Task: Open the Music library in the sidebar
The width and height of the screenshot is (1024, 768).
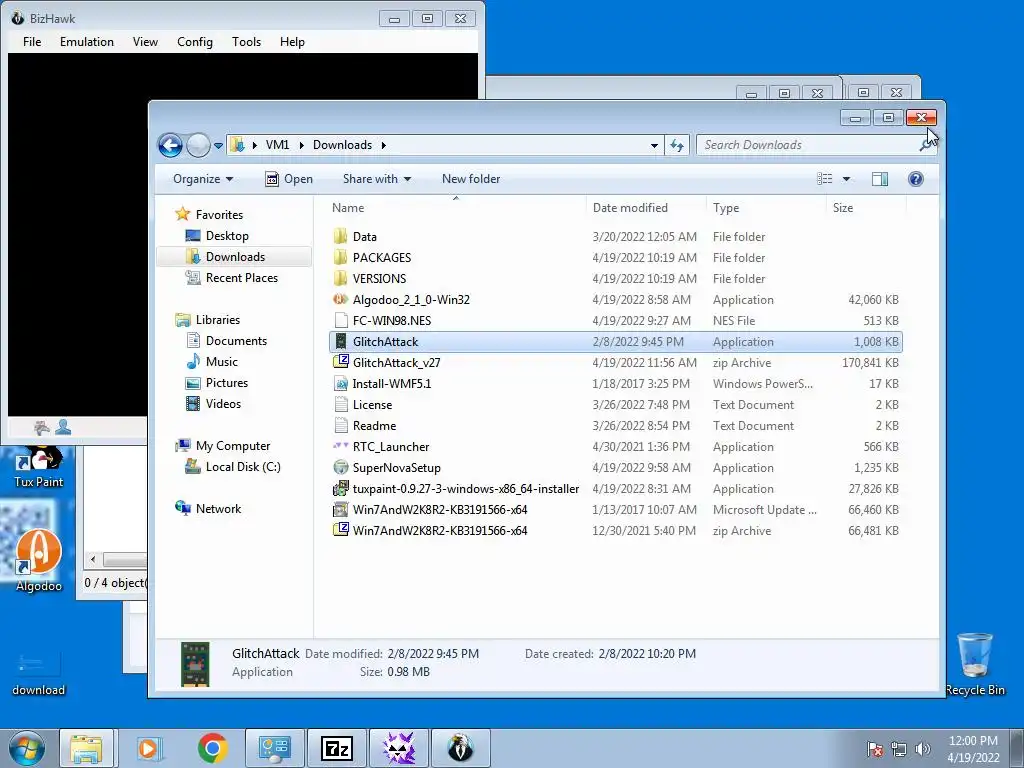Action: pyautogui.click(x=221, y=362)
